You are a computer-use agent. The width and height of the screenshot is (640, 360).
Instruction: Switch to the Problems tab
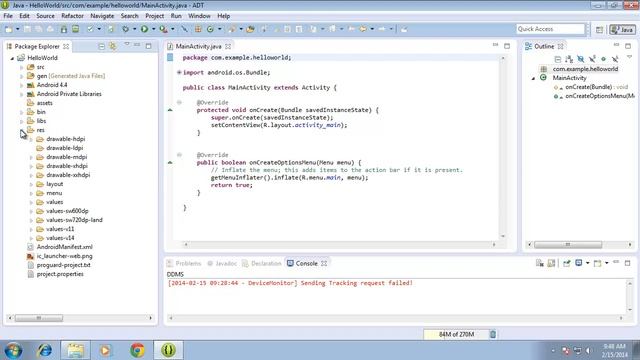pos(184,264)
